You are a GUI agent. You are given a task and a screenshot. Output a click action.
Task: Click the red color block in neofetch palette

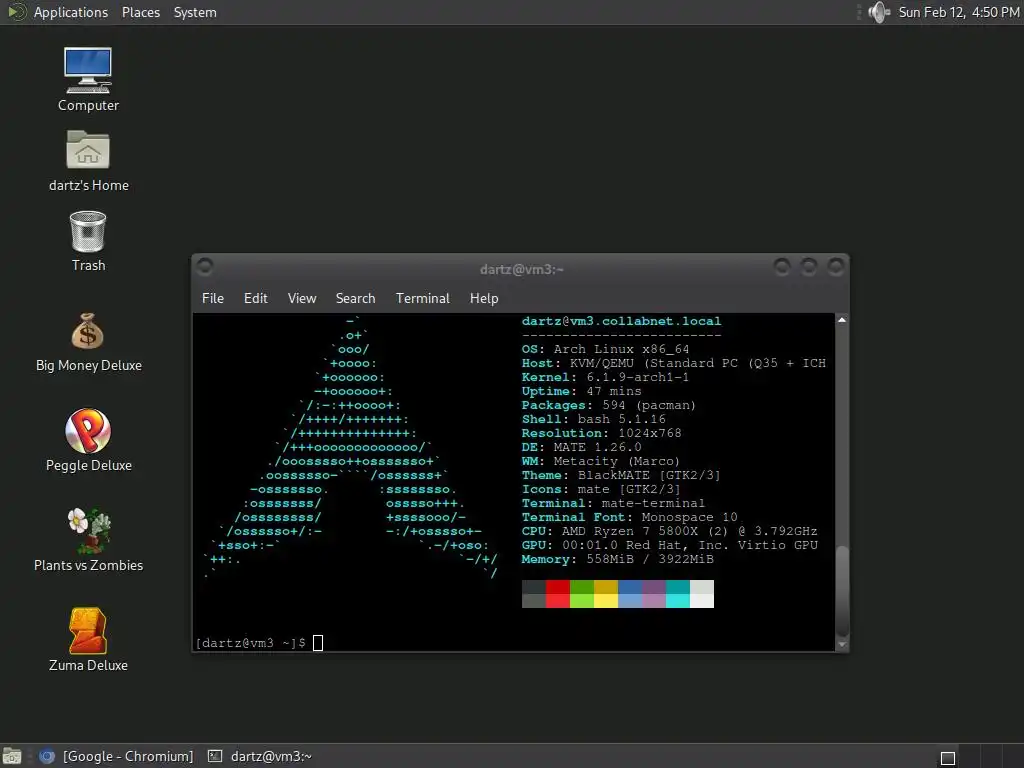coord(558,594)
